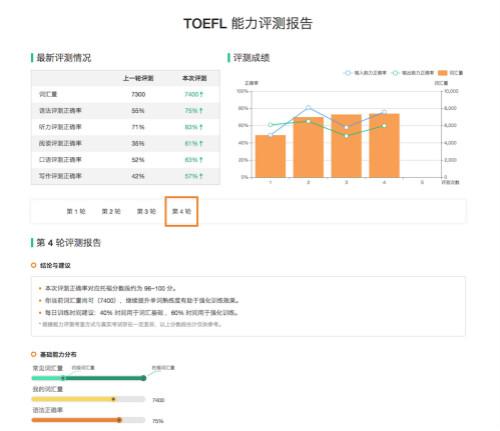Click the 42% previous writing value
This screenshot has width=500, height=431.
pos(138,176)
